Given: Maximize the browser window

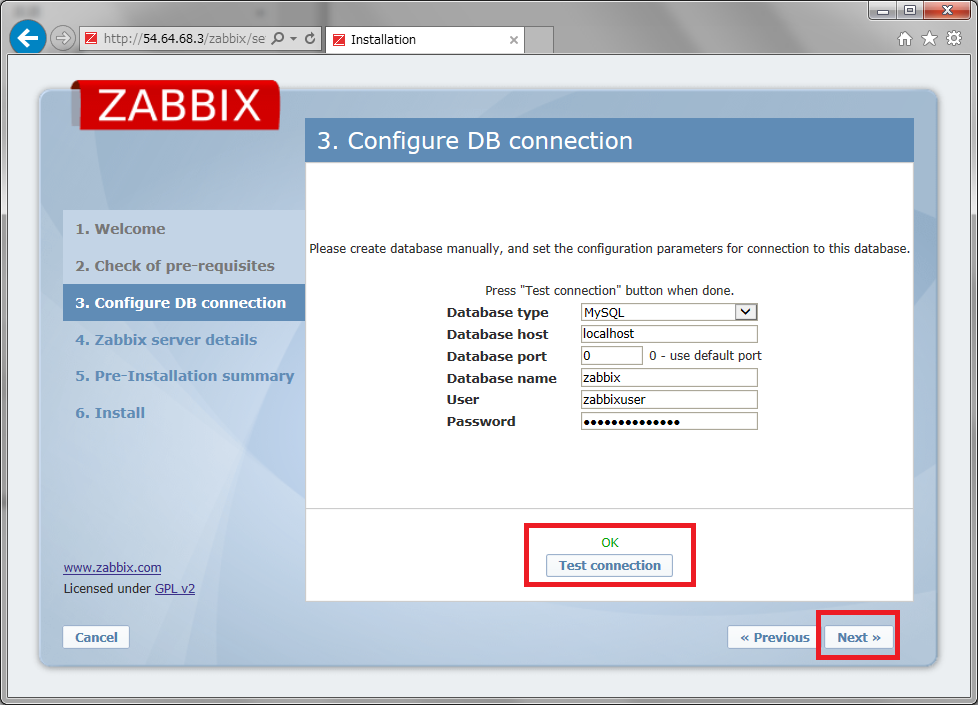Looking at the screenshot, I should [910, 10].
